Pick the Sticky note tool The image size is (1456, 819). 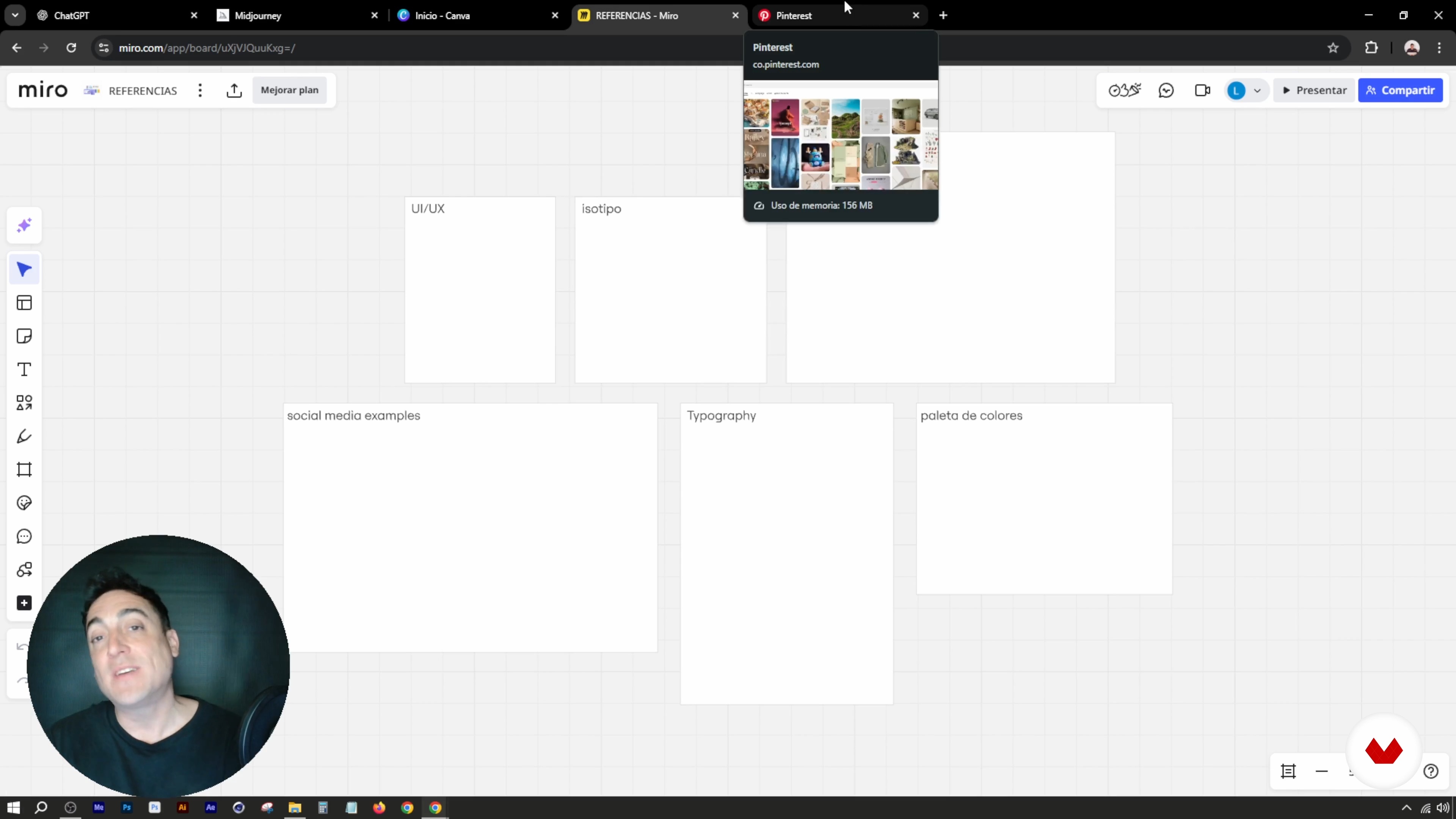tap(24, 336)
